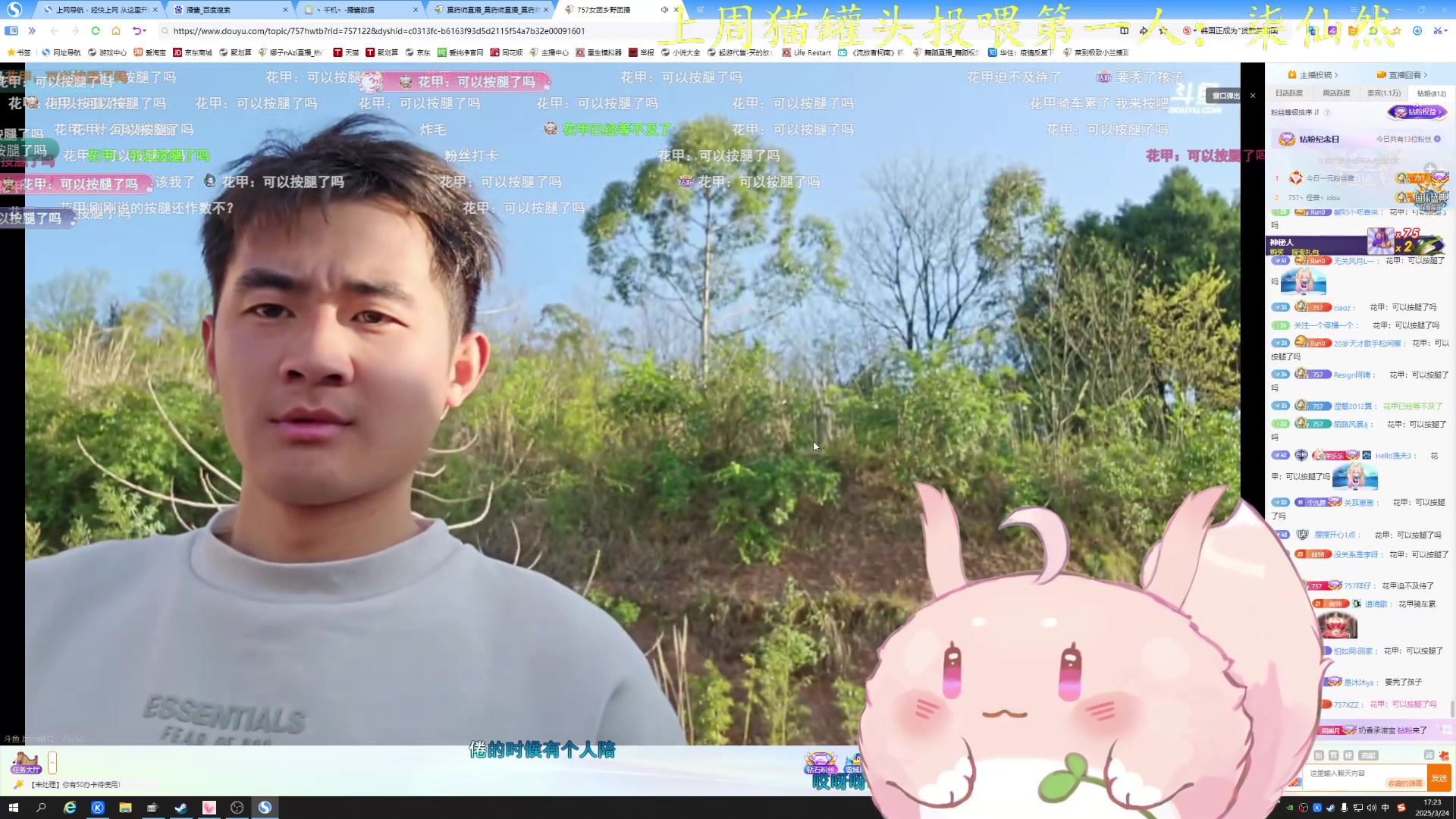Click the tray microphone icon

[1345, 808]
